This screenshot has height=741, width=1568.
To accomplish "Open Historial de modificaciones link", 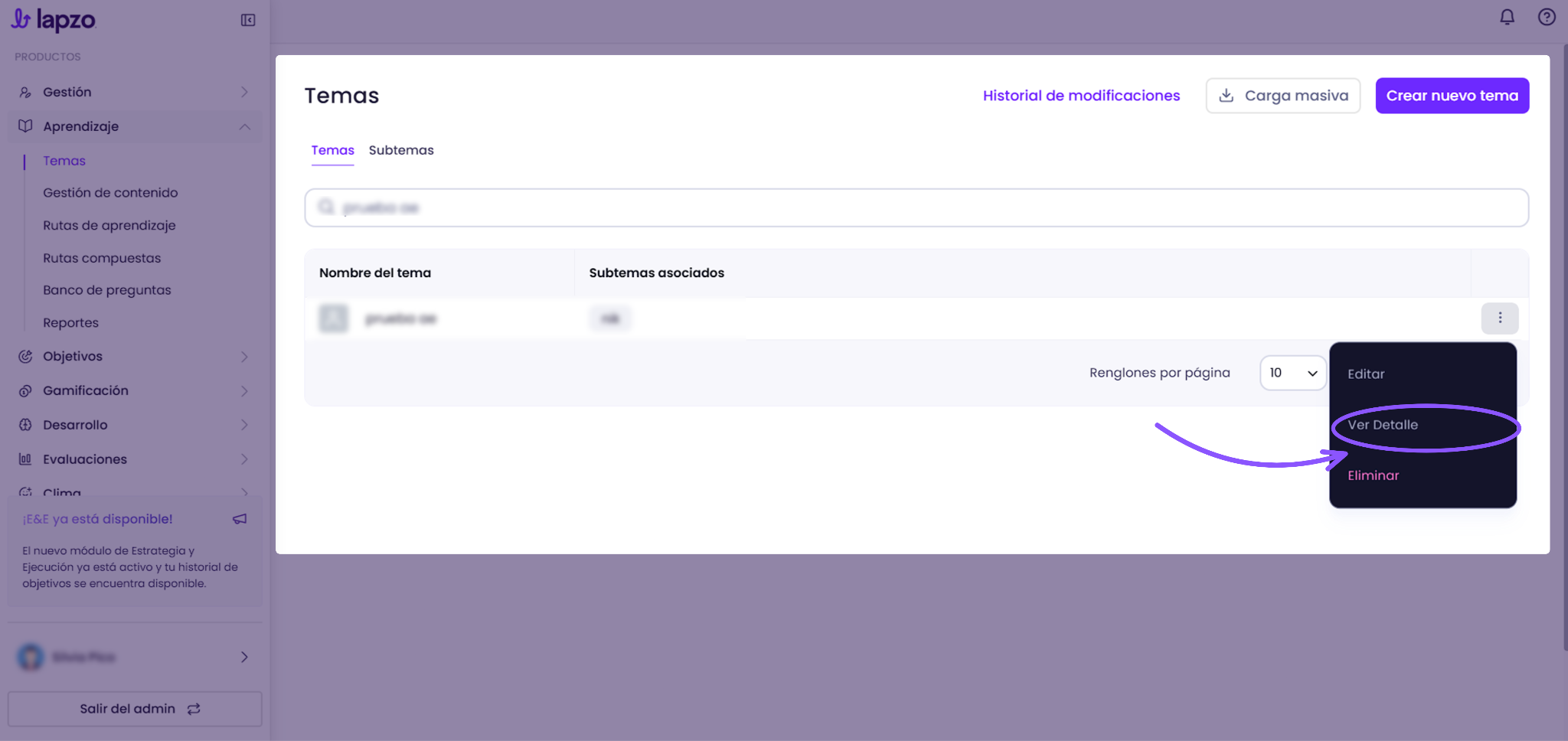I will point(1081,96).
